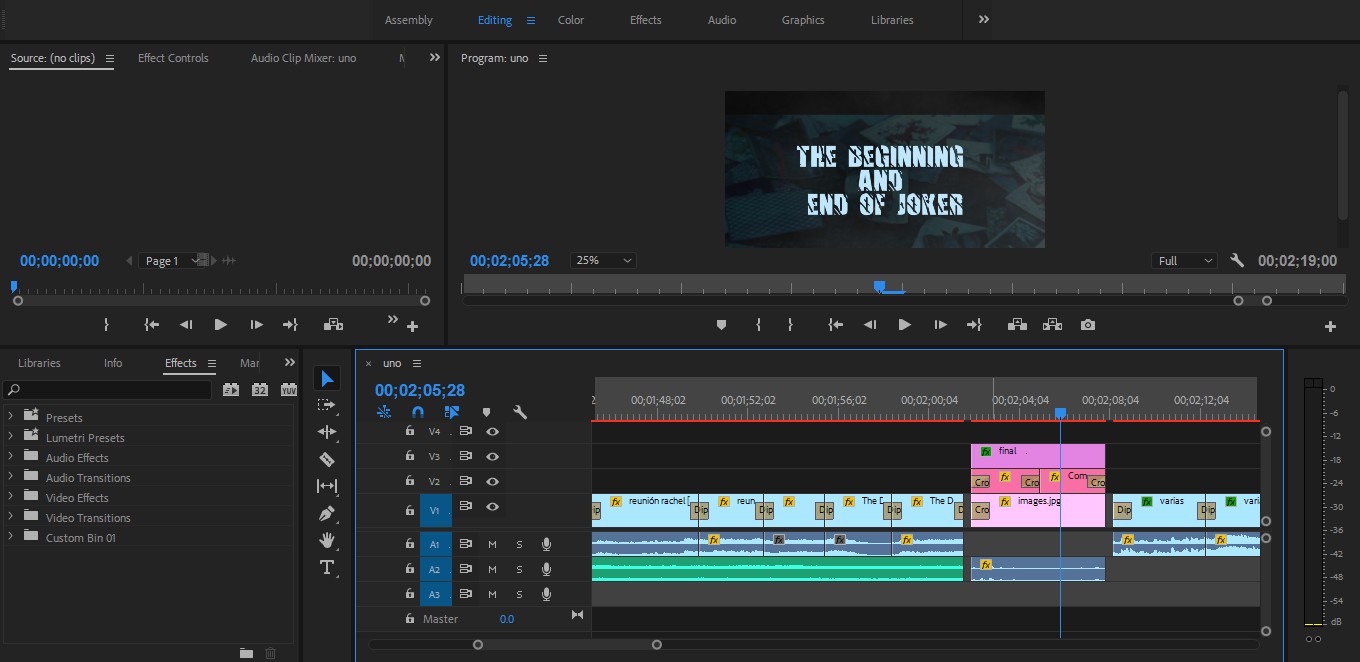This screenshot has width=1360, height=662.
Task: Click the Master volume value 0.0
Action: pos(507,619)
